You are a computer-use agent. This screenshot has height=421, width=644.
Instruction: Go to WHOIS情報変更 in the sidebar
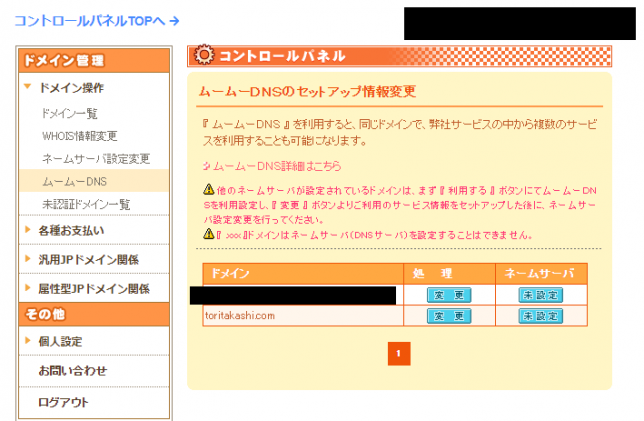pyautogui.click(x=79, y=137)
